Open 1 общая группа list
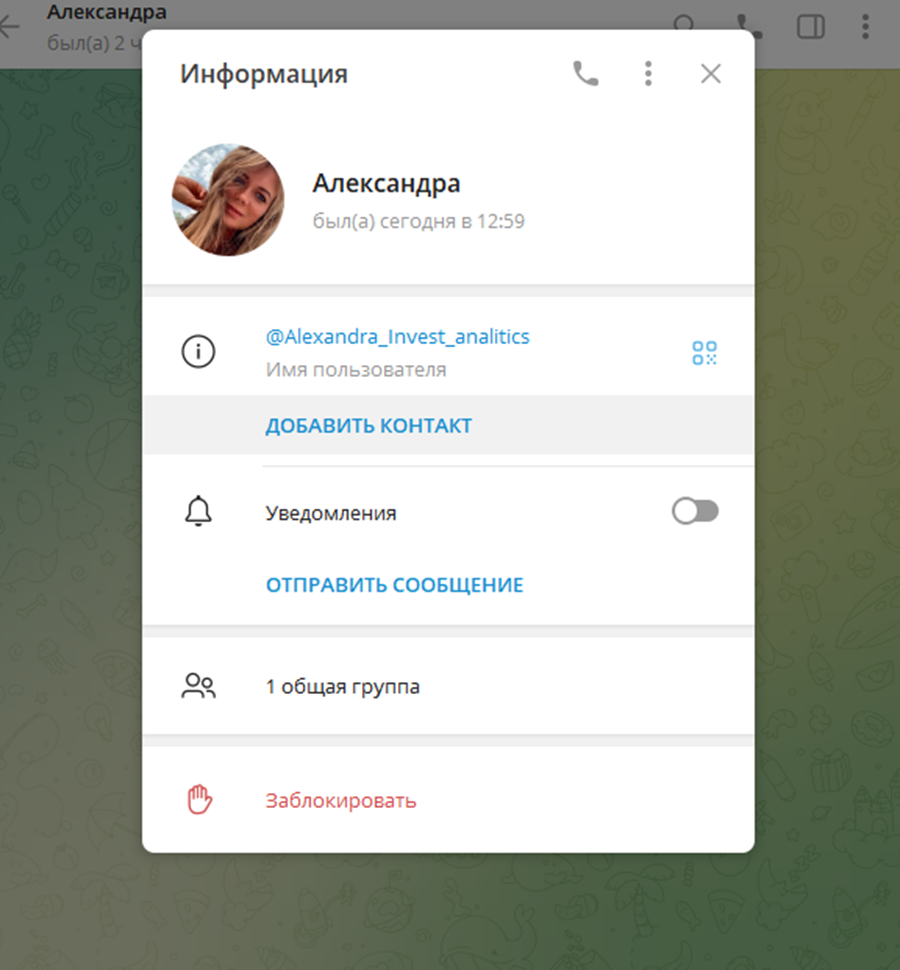The height and width of the screenshot is (970, 900). tap(342, 686)
